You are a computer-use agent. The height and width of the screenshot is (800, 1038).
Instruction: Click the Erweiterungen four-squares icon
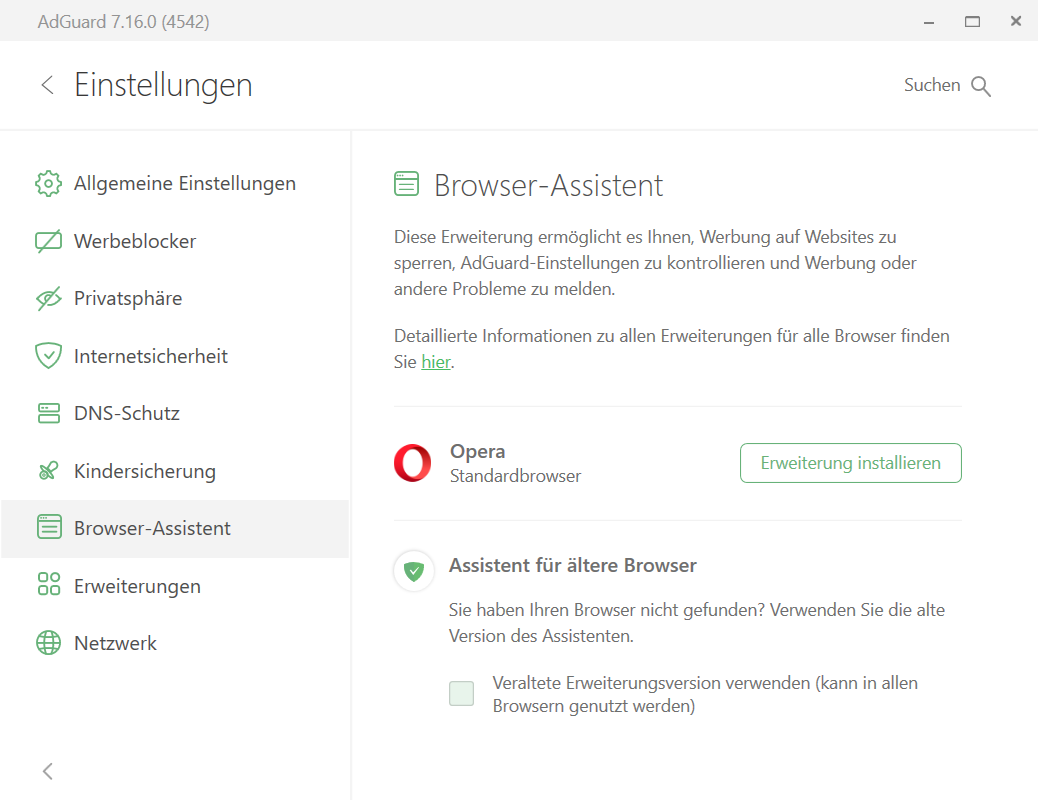click(49, 584)
